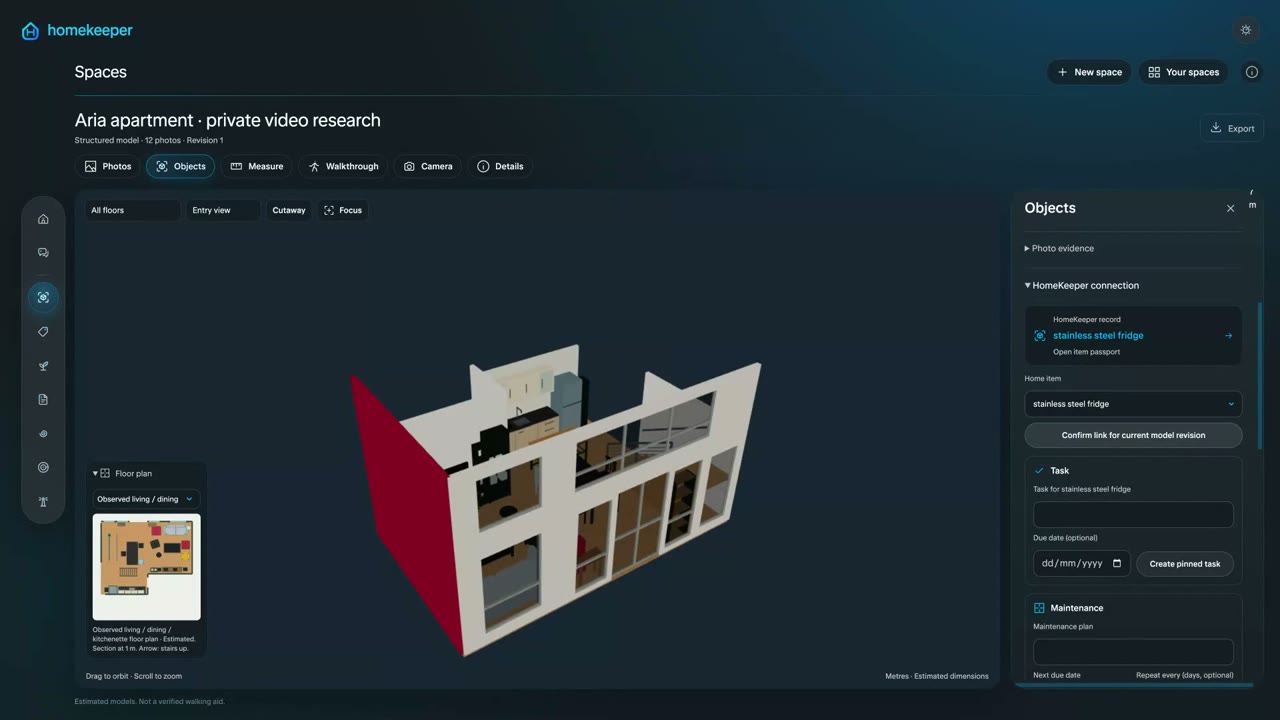Collapse the Floor plan panel
Viewport: 1280px width, 720px height.
(123, 474)
